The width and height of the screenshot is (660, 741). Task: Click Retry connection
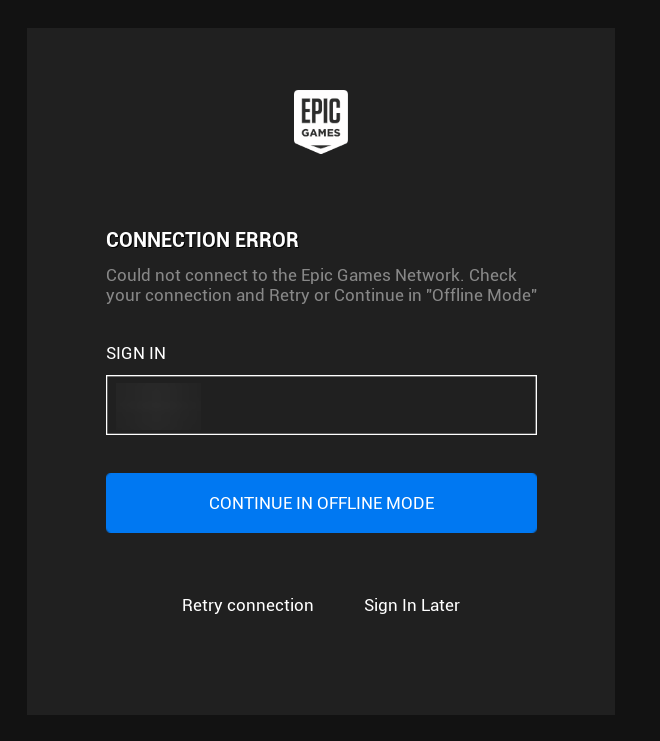[x=248, y=605]
